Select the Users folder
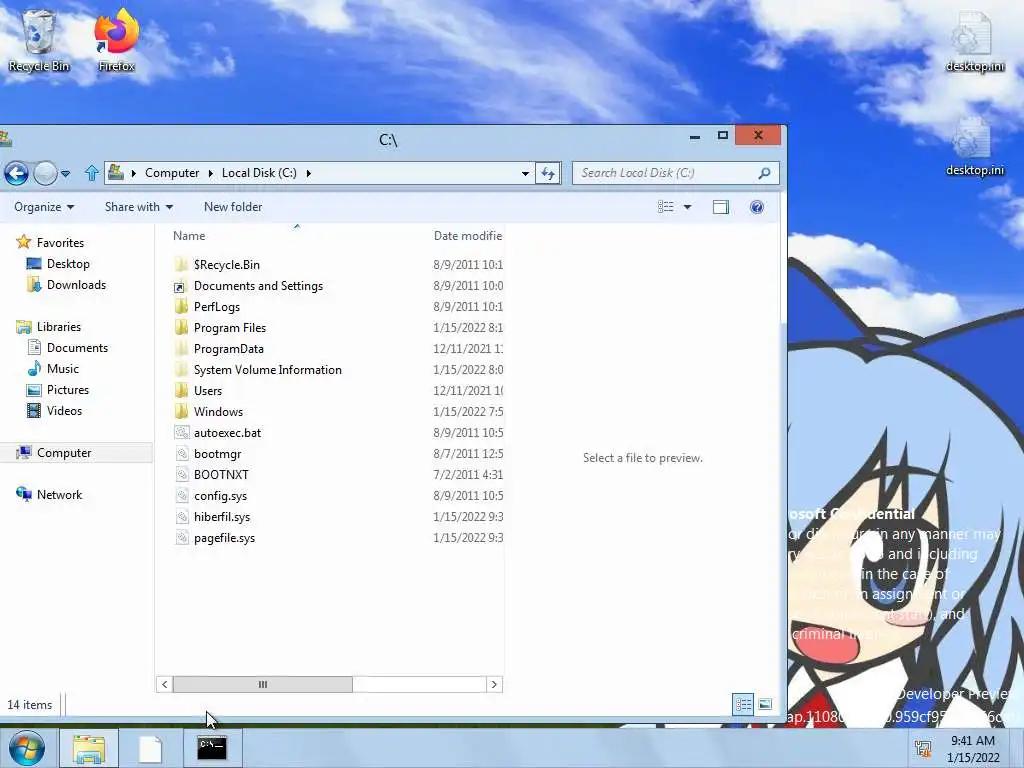 pos(208,391)
